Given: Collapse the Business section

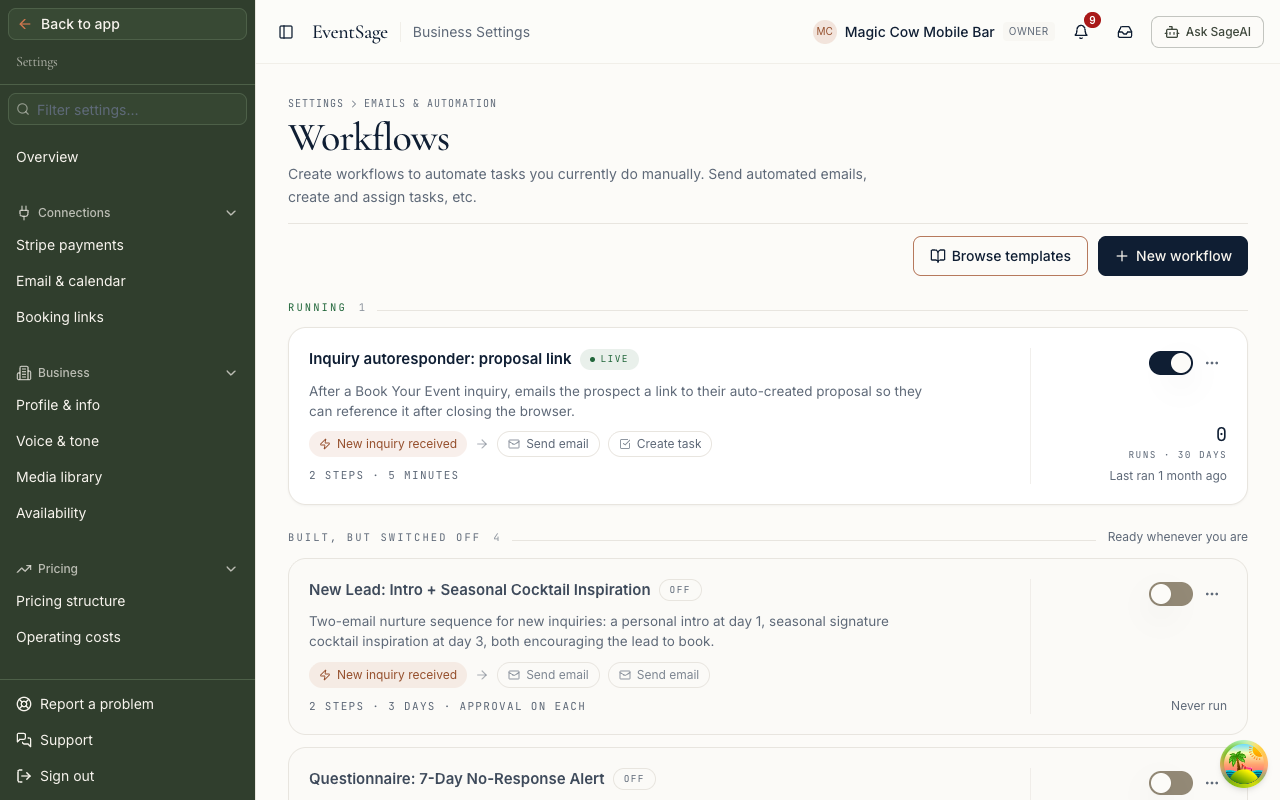Looking at the screenshot, I should coord(127,373).
